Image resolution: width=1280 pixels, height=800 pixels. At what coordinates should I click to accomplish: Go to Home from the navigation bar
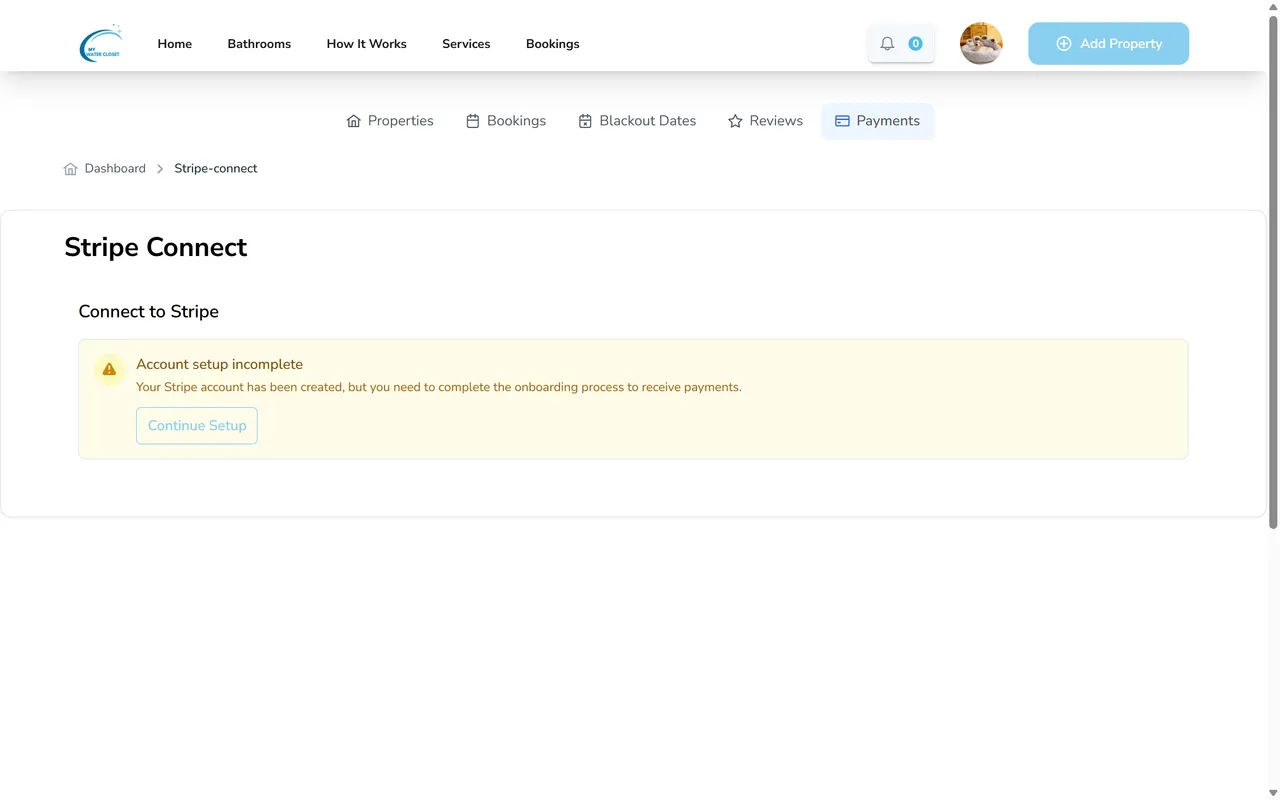point(174,44)
